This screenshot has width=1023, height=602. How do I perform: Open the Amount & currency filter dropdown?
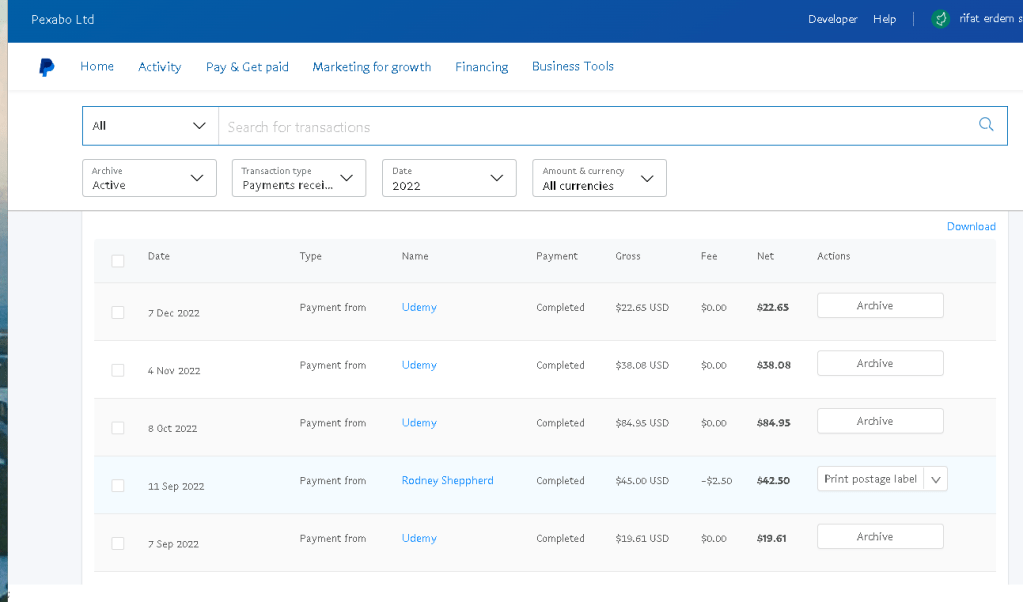[x=599, y=178]
